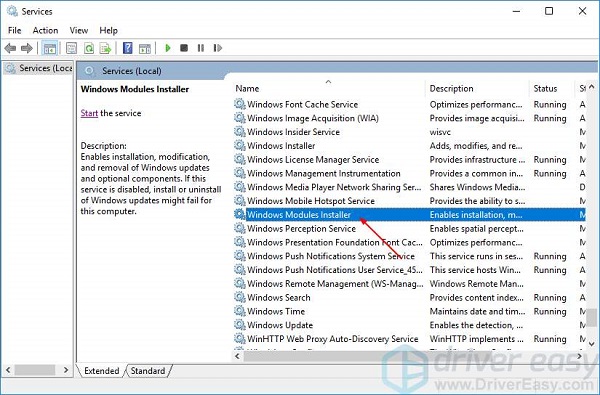Open the View menu
The height and width of the screenshot is (395, 600).
[78, 30]
